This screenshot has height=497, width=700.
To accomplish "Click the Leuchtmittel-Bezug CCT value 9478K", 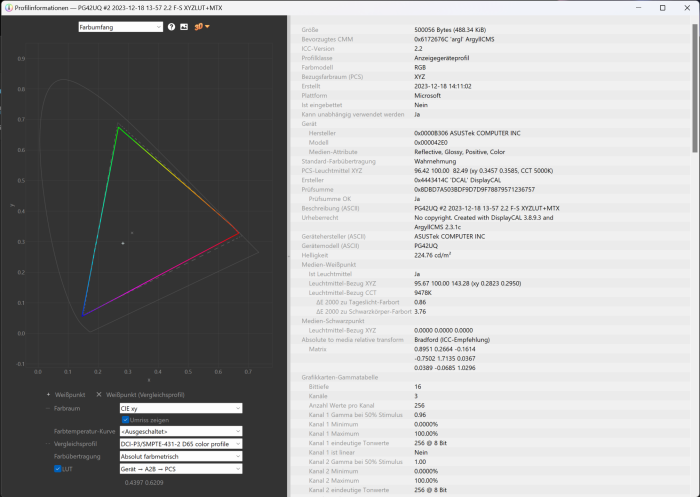I will 423,292.
